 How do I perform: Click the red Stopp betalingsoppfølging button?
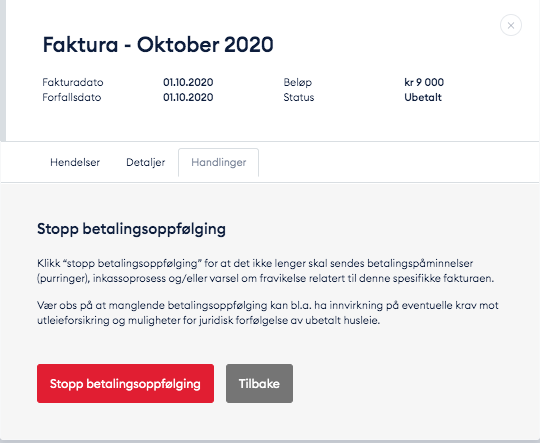pos(125,383)
